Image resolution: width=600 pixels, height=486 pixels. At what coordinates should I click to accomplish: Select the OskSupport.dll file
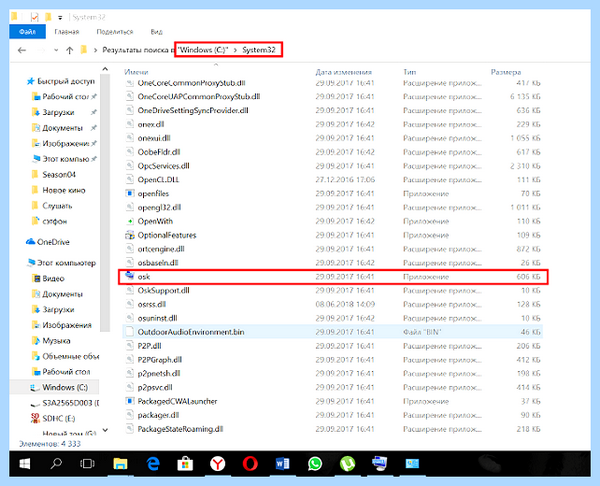point(333,290)
